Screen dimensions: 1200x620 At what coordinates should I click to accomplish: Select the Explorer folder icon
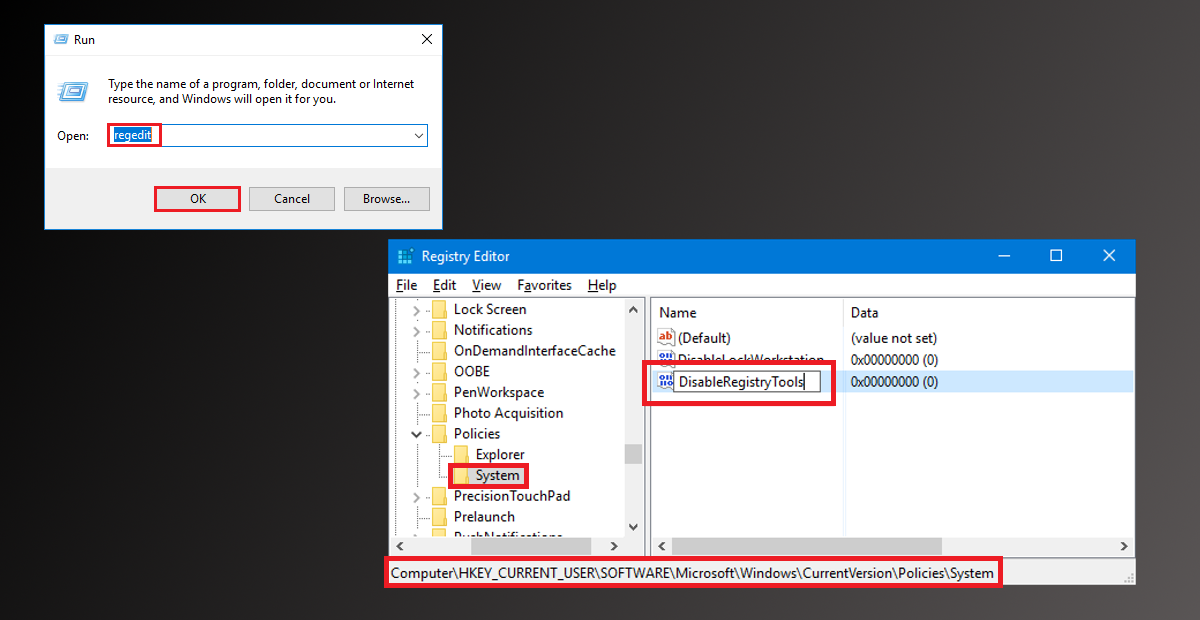pos(461,454)
